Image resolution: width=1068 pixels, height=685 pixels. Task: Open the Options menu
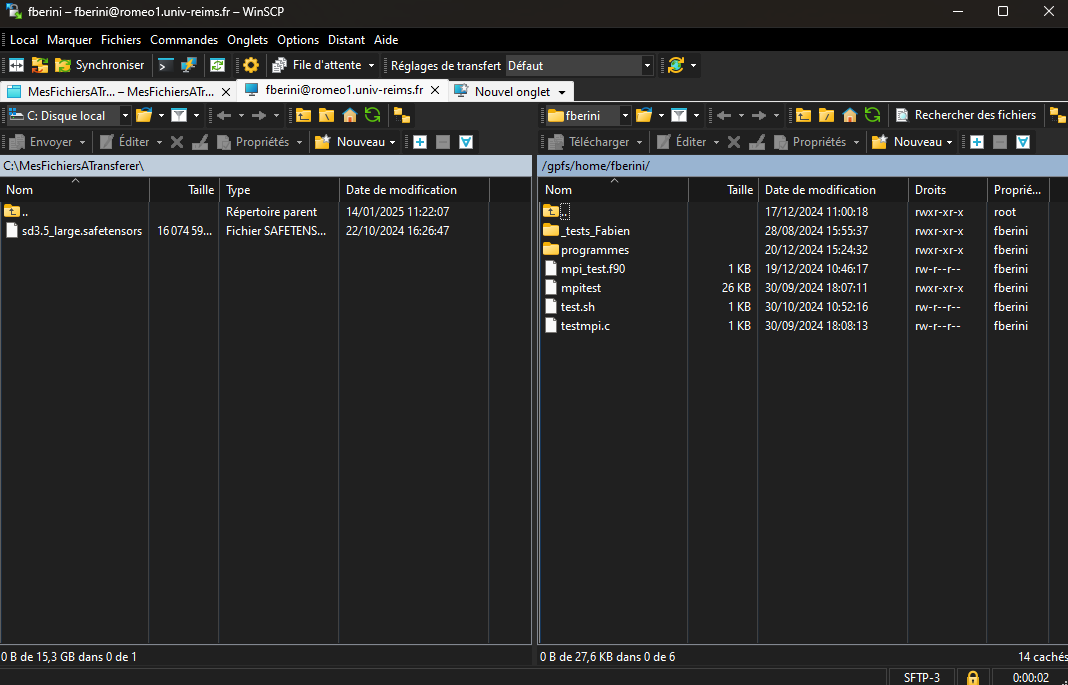(298, 39)
